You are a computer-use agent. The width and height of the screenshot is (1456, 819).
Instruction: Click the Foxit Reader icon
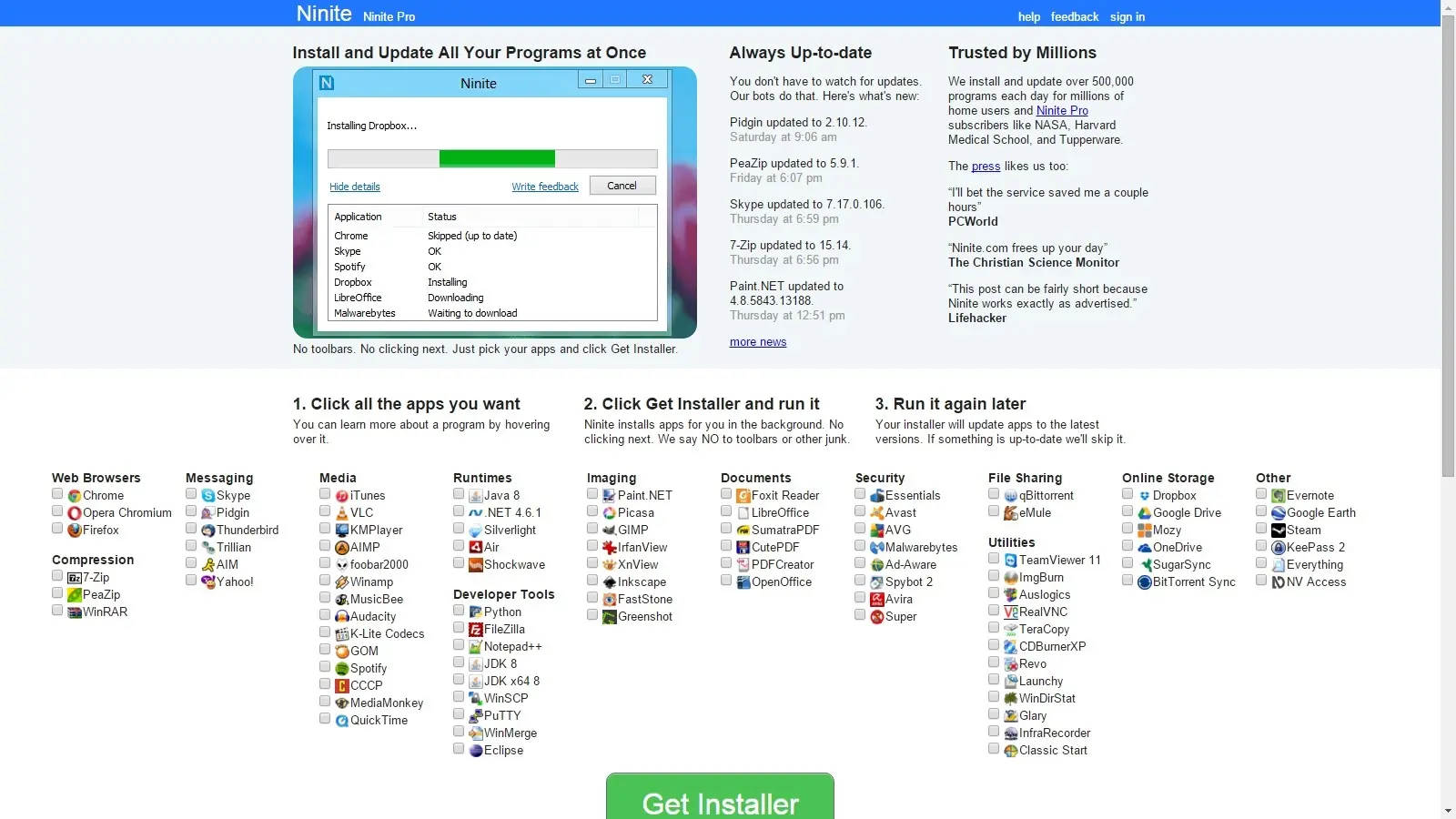click(x=743, y=496)
